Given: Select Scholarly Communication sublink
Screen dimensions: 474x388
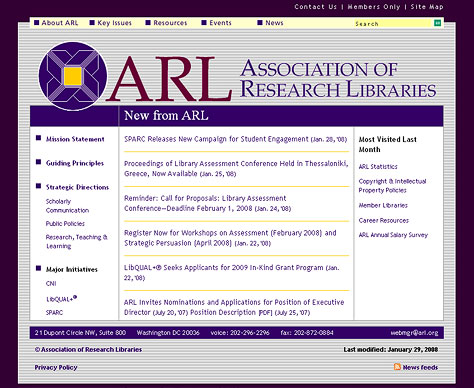Looking at the screenshot, I should (x=67, y=206).
